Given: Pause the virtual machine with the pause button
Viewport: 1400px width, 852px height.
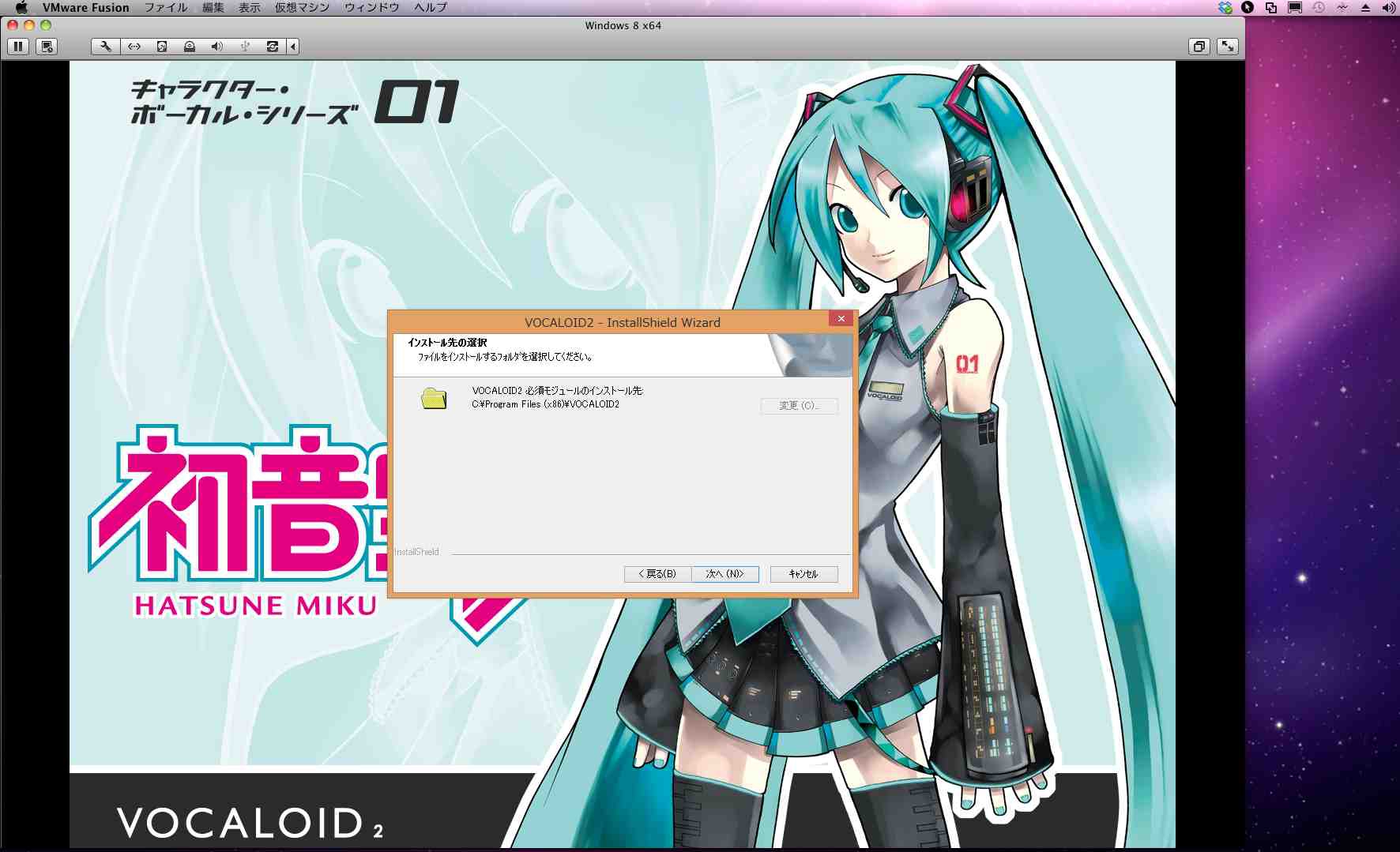Looking at the screenshot, I should coord(18,47).
